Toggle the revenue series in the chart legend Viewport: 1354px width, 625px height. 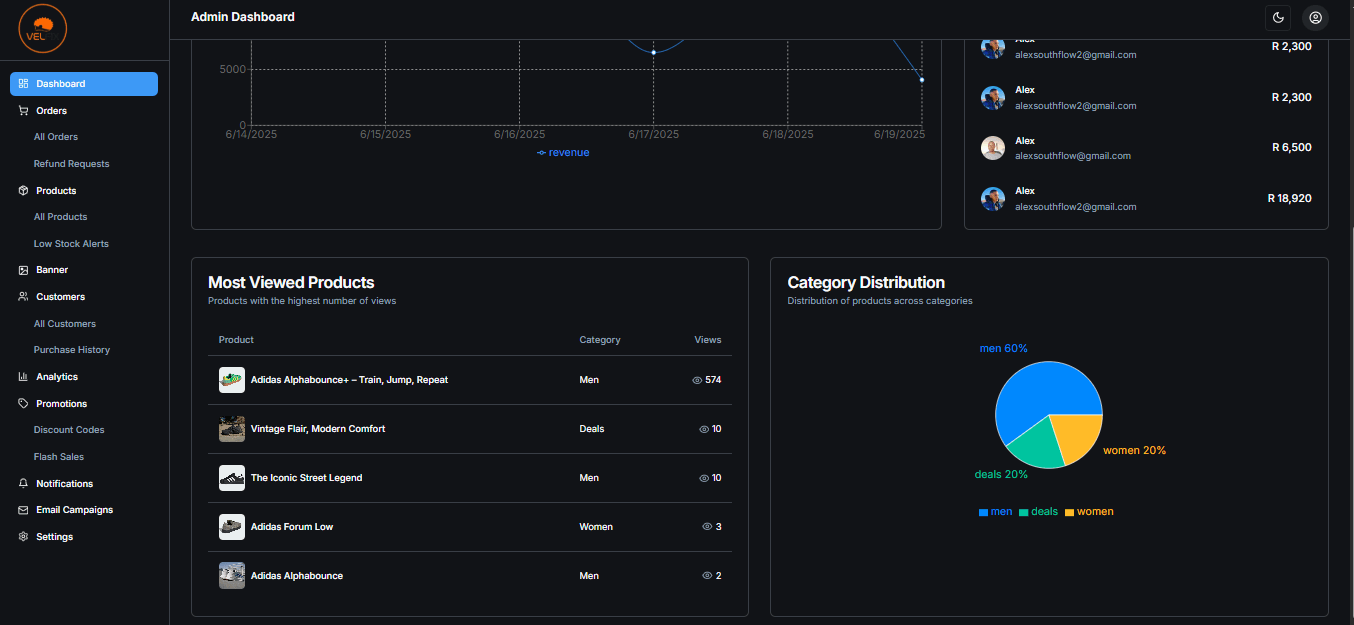coord(563,151)
